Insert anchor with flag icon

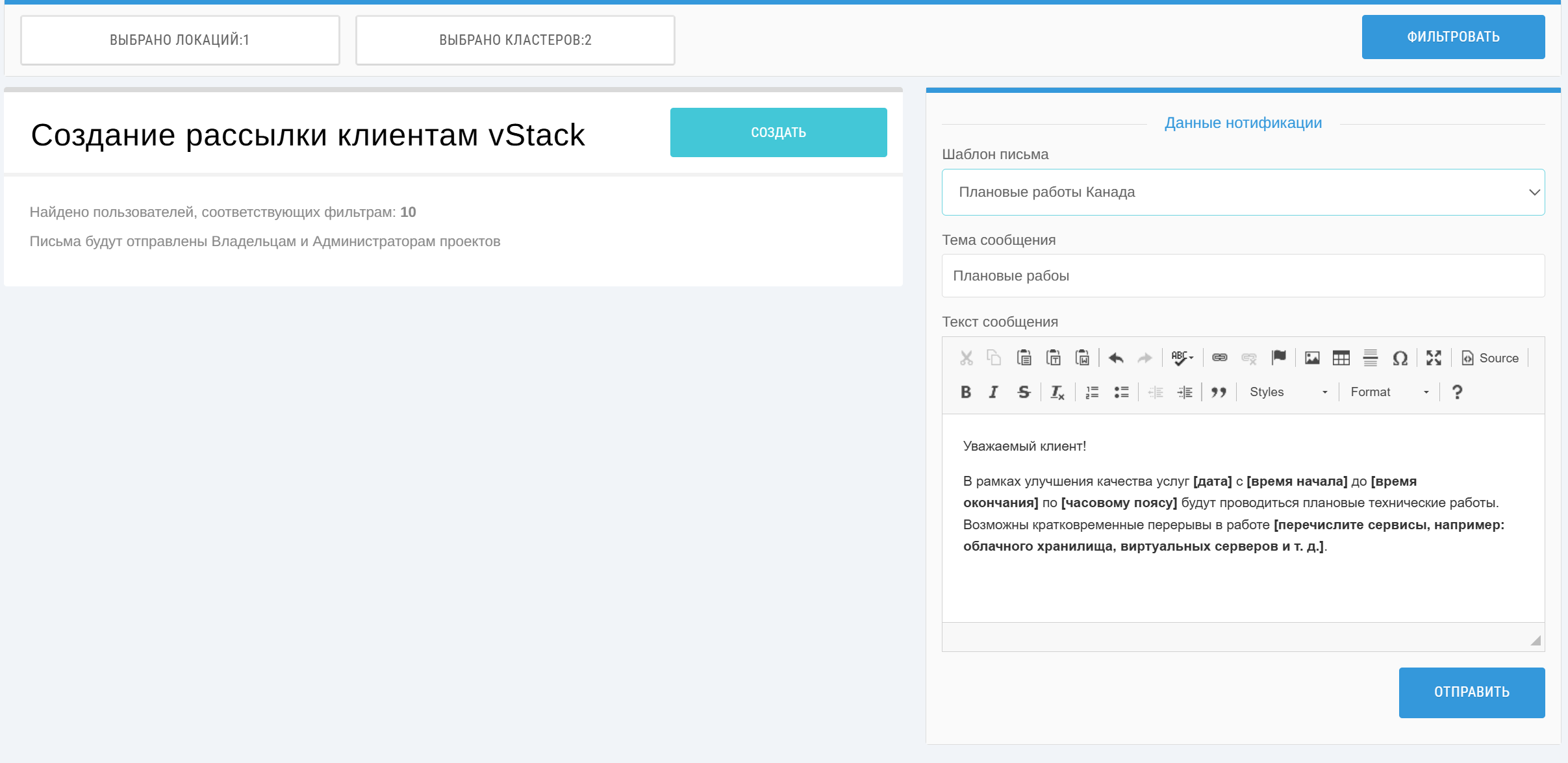(1278, 358)
